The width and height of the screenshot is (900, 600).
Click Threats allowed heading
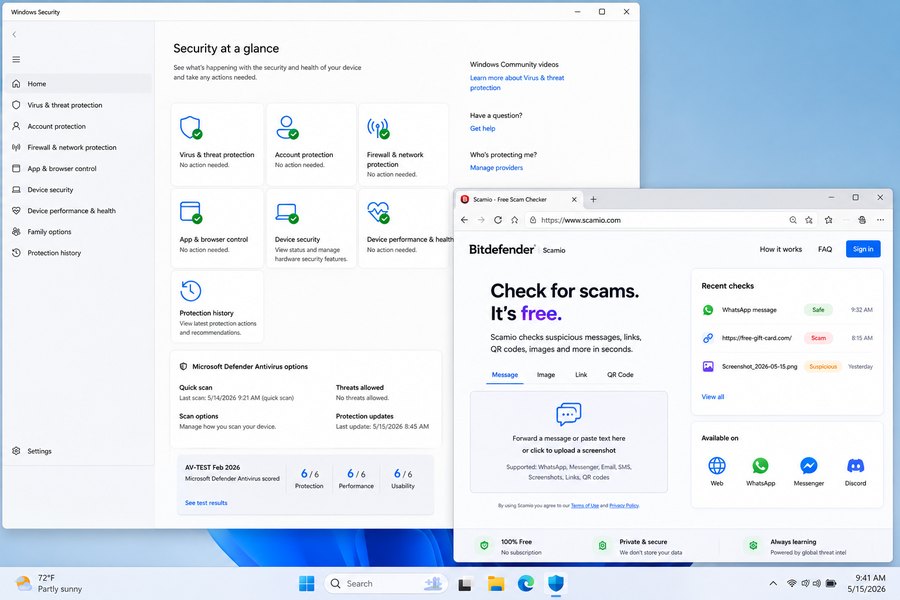[359, 388]
